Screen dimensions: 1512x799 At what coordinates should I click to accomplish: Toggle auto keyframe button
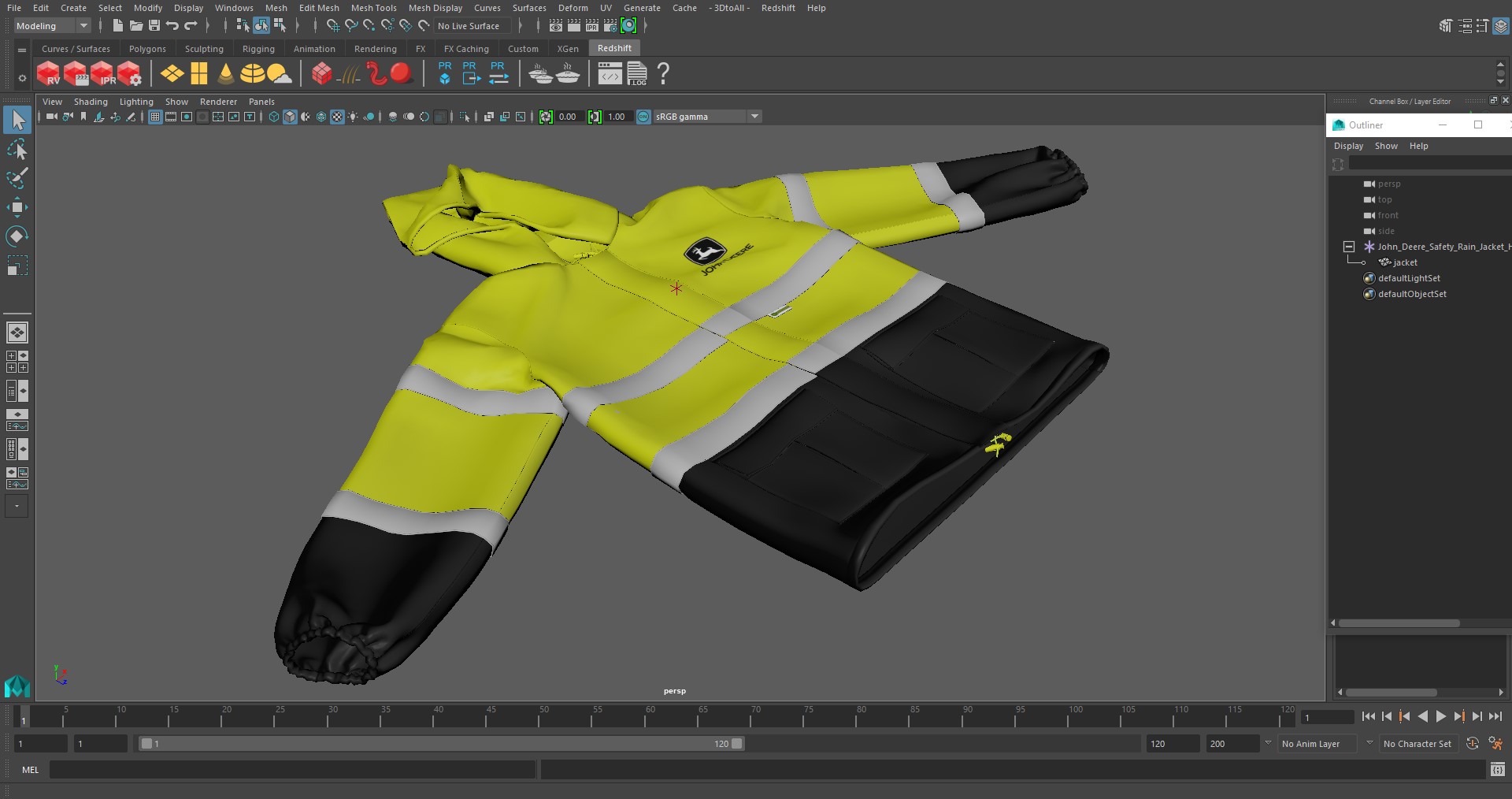point(1472,743)
